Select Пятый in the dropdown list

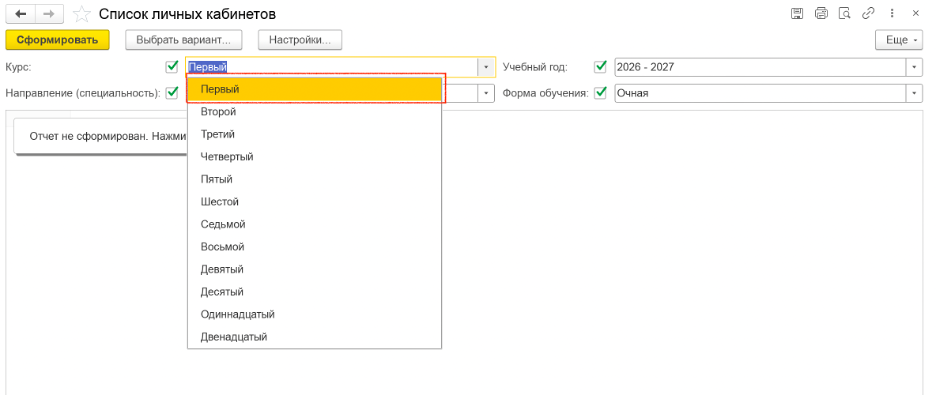point(315,179)
